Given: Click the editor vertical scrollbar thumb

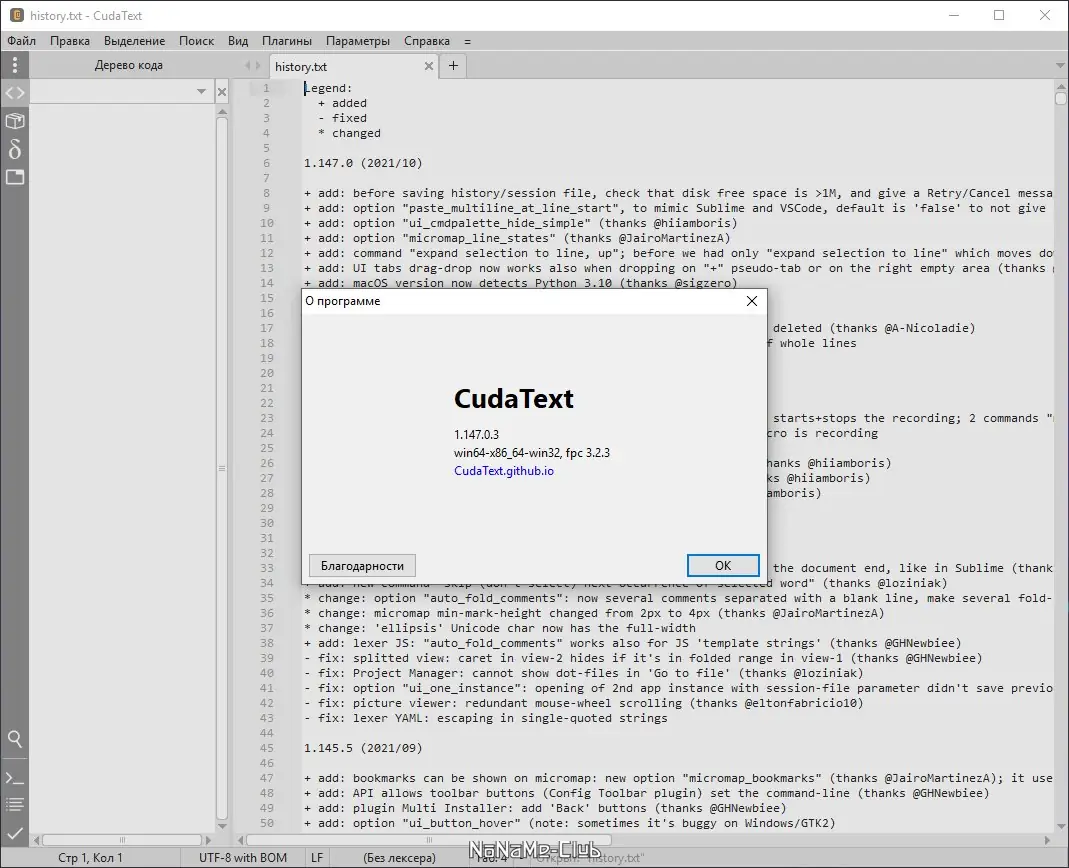Looking at the screenshot, I should 1060,98.
